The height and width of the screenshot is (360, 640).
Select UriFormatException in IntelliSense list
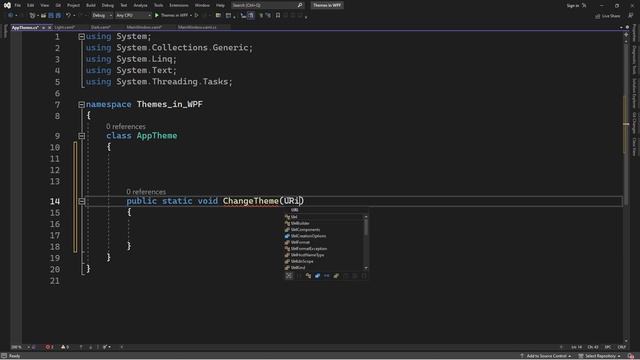tap(324, 249)
